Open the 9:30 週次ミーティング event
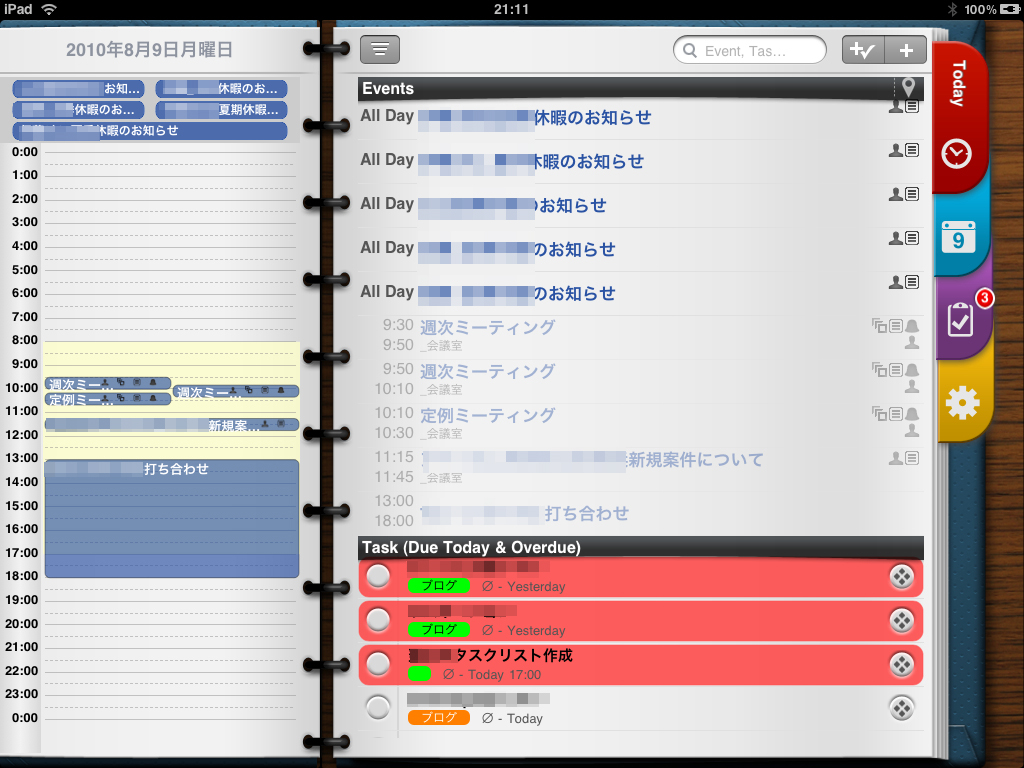The height and width of the screenshot is (768, 1024). 488,328
